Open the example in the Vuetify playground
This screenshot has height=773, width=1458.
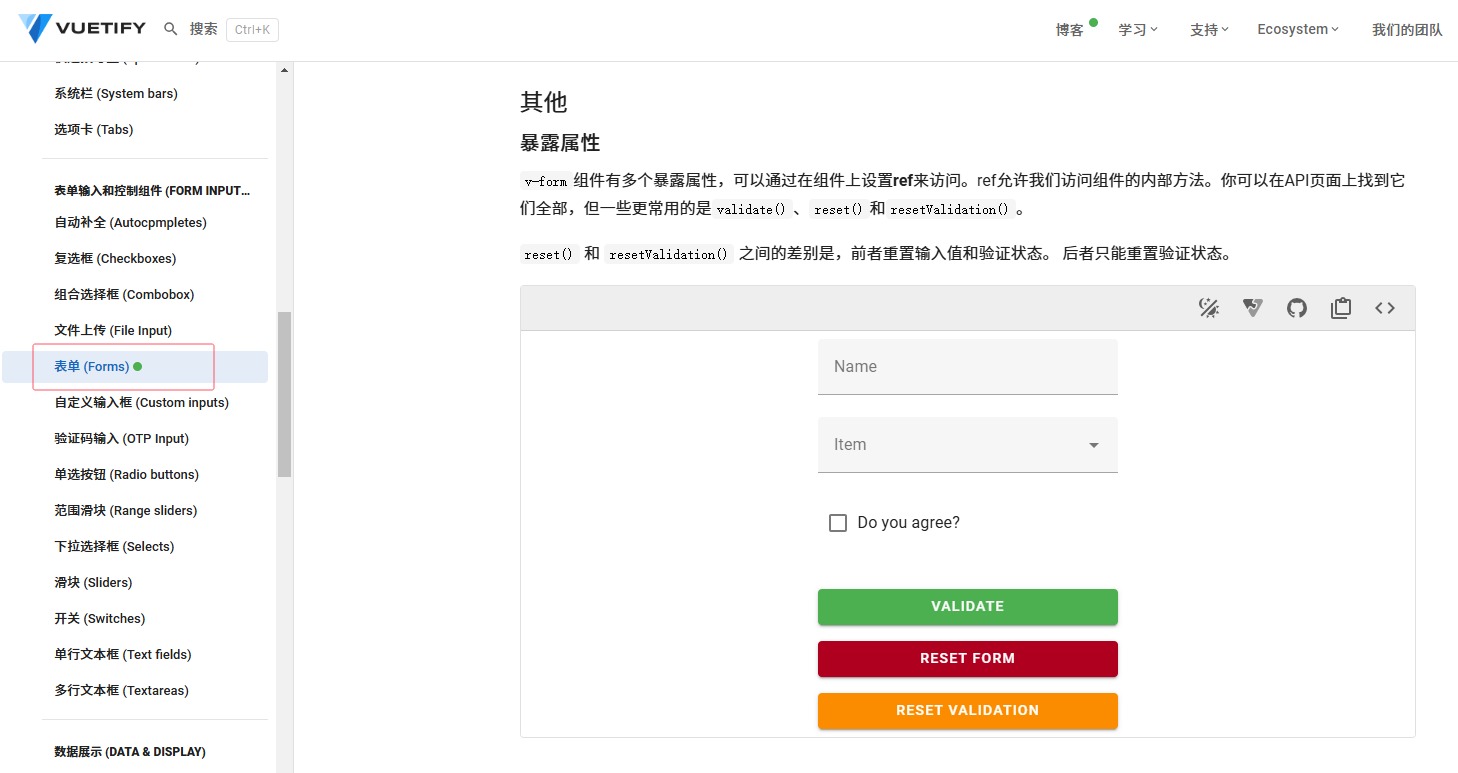tap(1252, 307)
